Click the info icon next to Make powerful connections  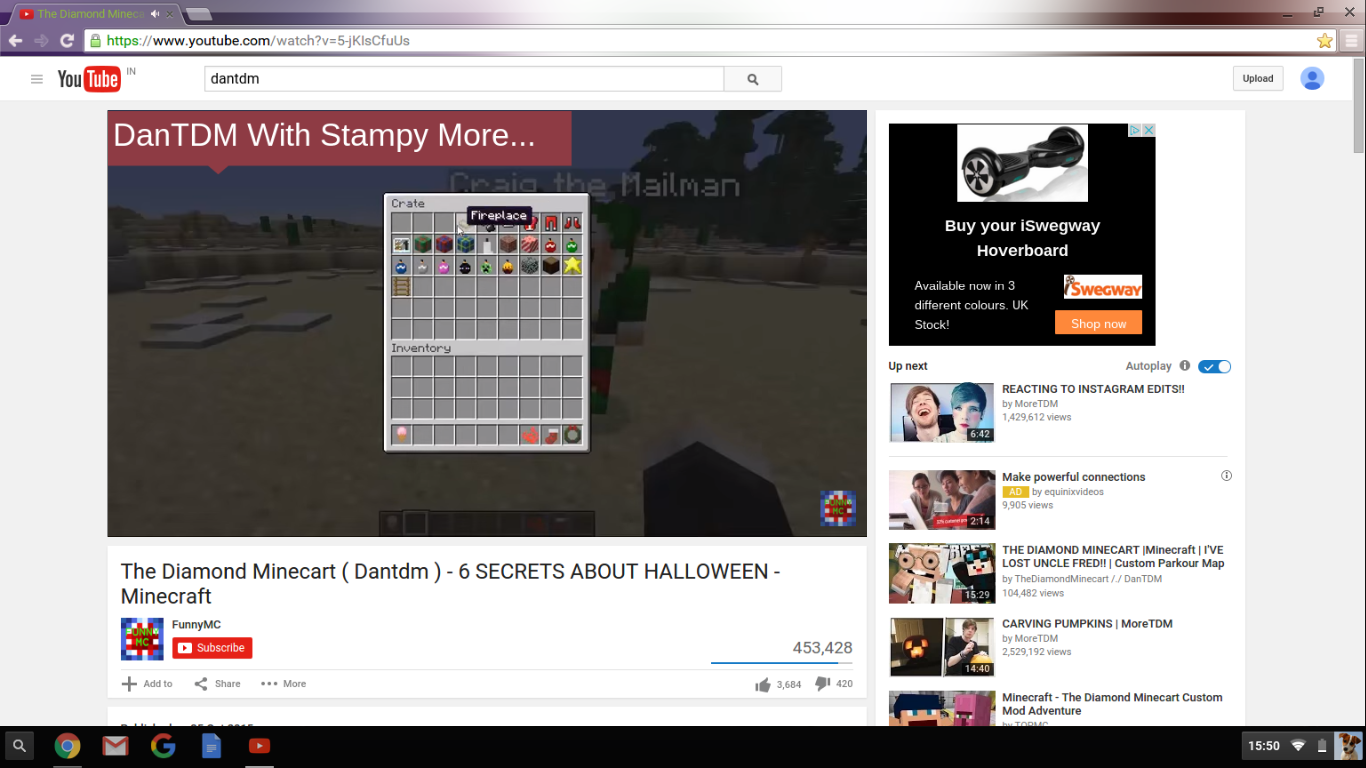point(1227,476)
